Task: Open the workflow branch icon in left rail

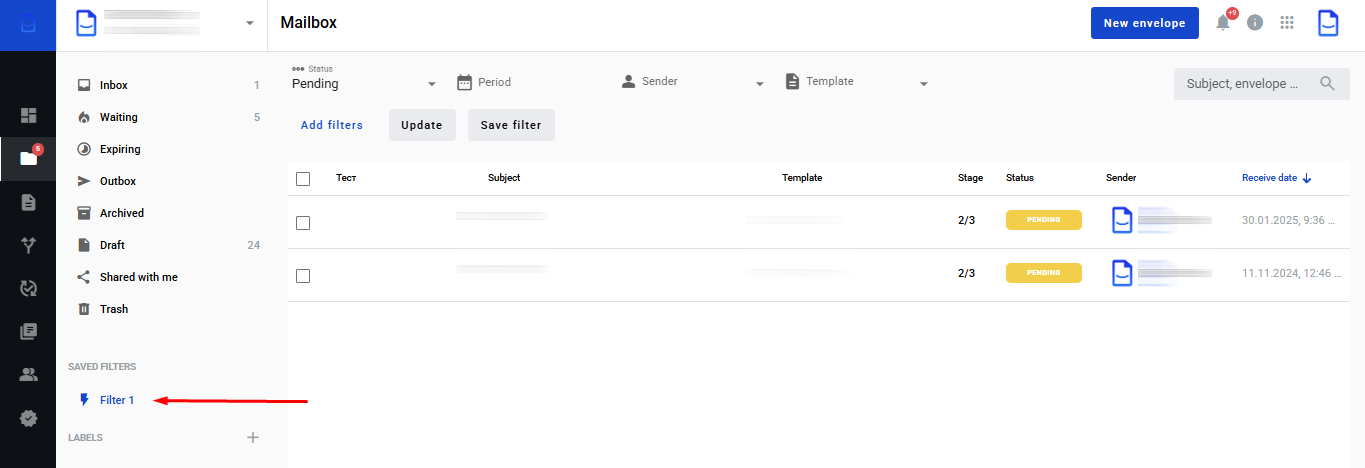Action: click(x=28, y=245)
